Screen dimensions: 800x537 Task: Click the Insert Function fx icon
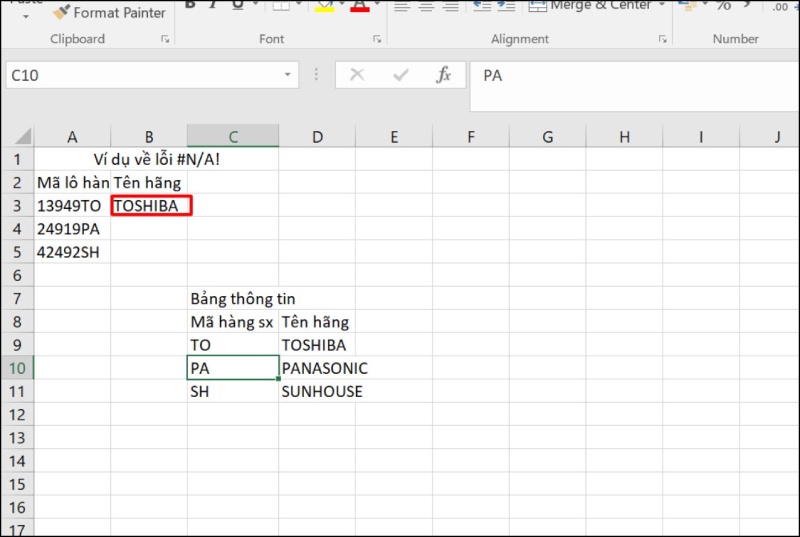pyautogui.click(x=444, y=75)
